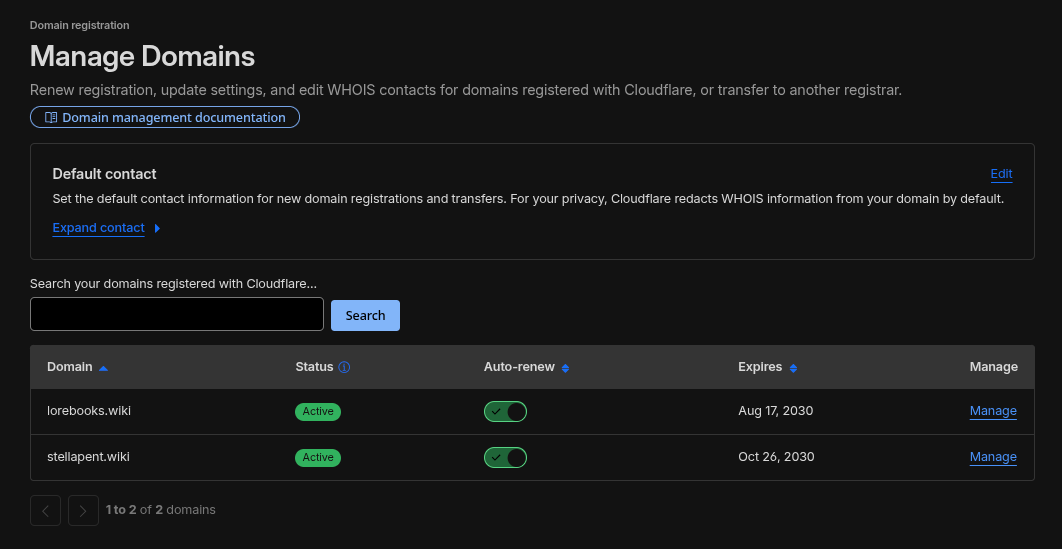The image size is (1062, 549).
Task: Click the Expires sort arrows icon
Action: [x=793, y=368]
